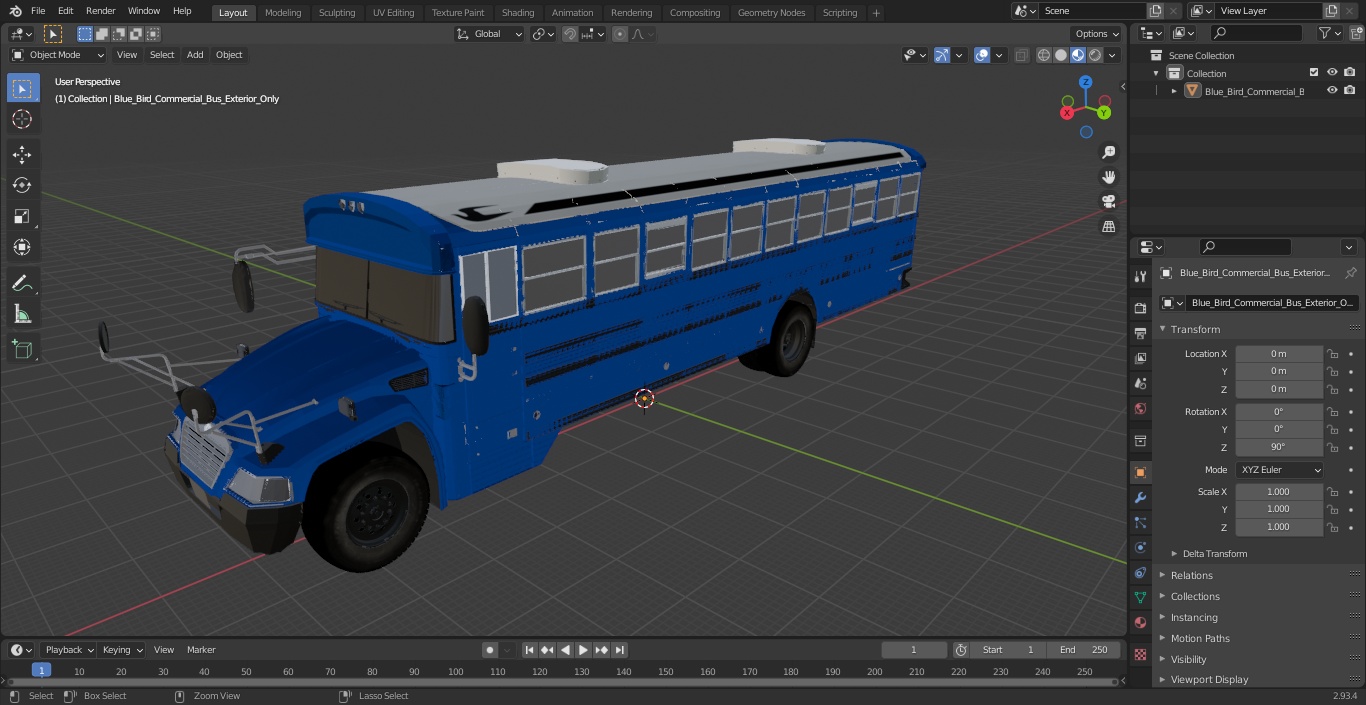Toggle lock on Location X
The width and height of the screenshot is (1366, 705).
(1332, 354)
